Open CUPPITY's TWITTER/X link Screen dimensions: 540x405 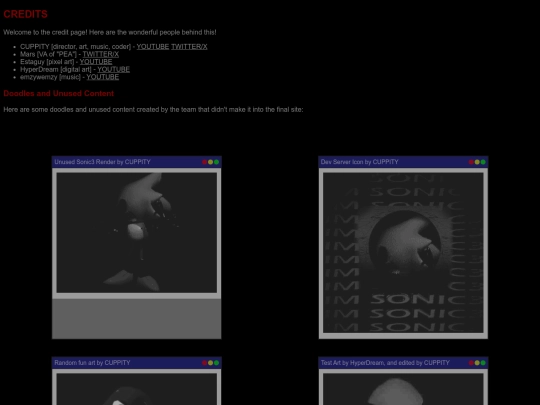tap(189, 46)
